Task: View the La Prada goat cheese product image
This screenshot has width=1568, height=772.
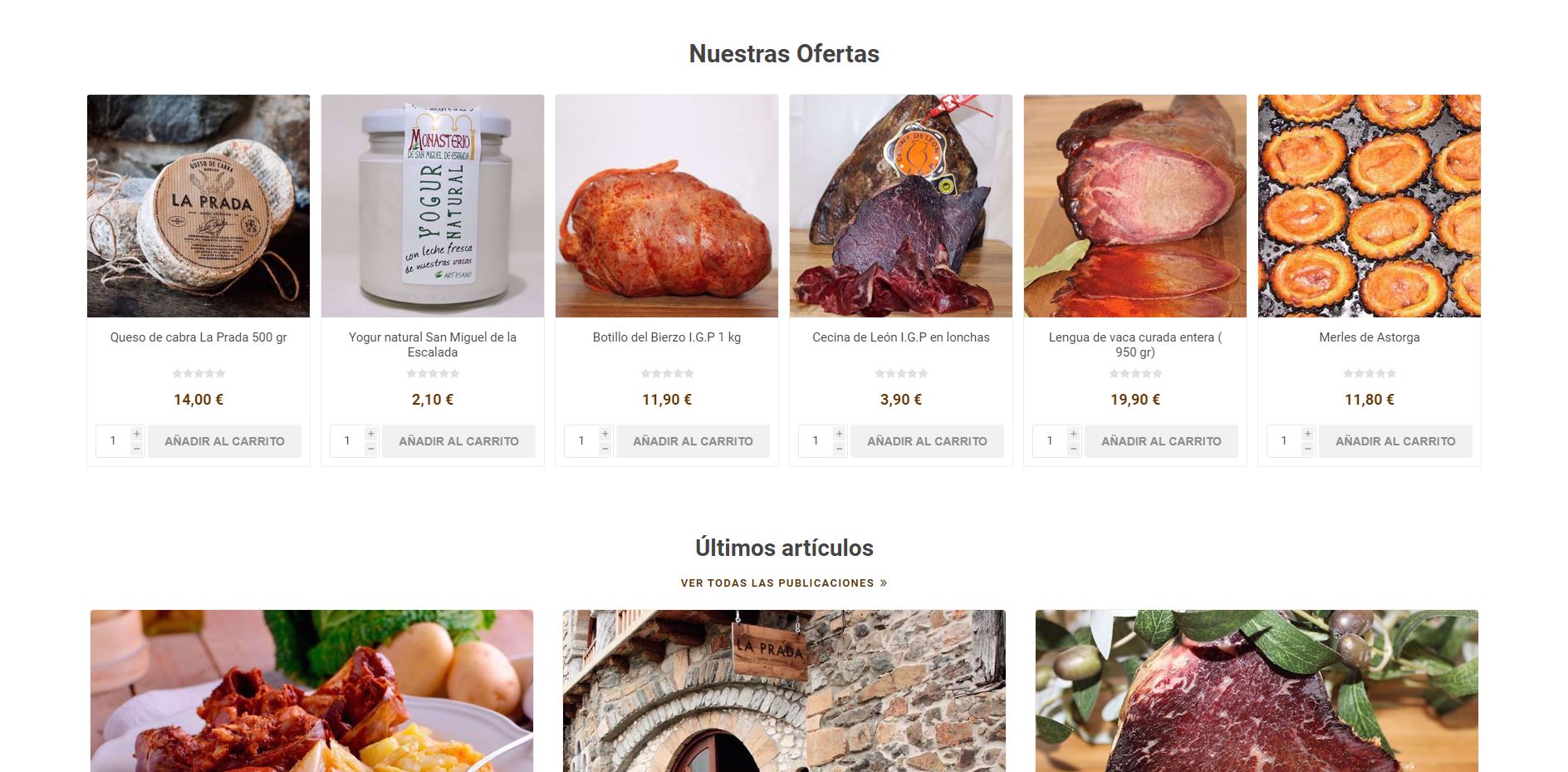Action: click(198, 206)
